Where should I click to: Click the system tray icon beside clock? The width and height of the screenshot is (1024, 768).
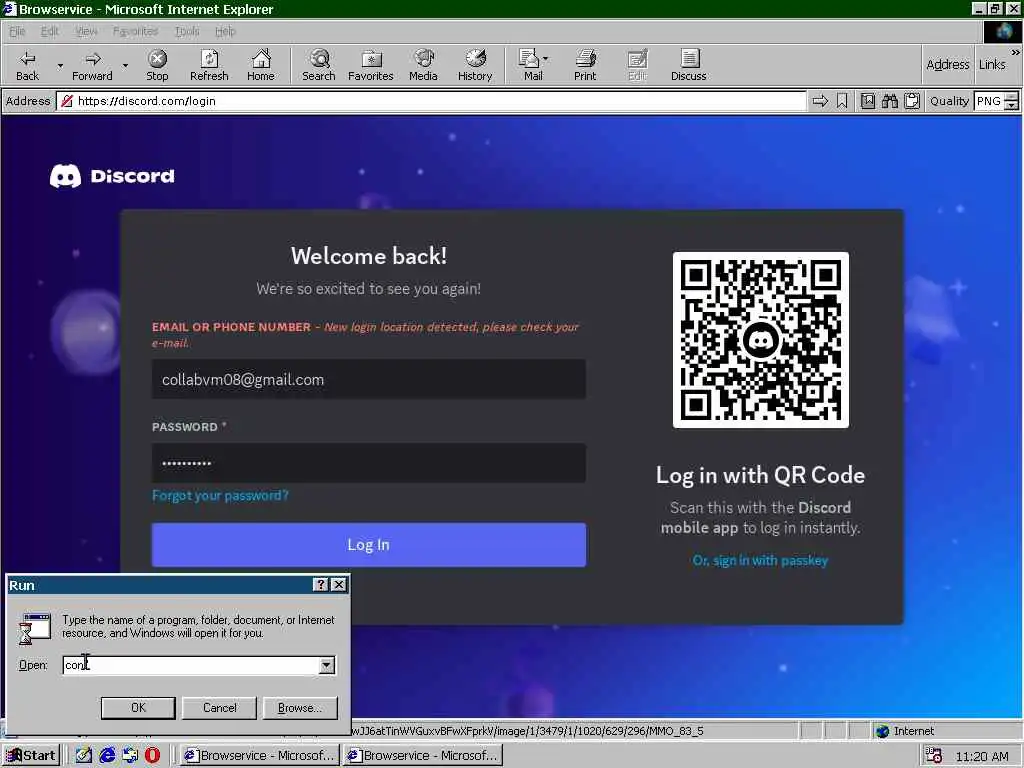click(934, 756)
